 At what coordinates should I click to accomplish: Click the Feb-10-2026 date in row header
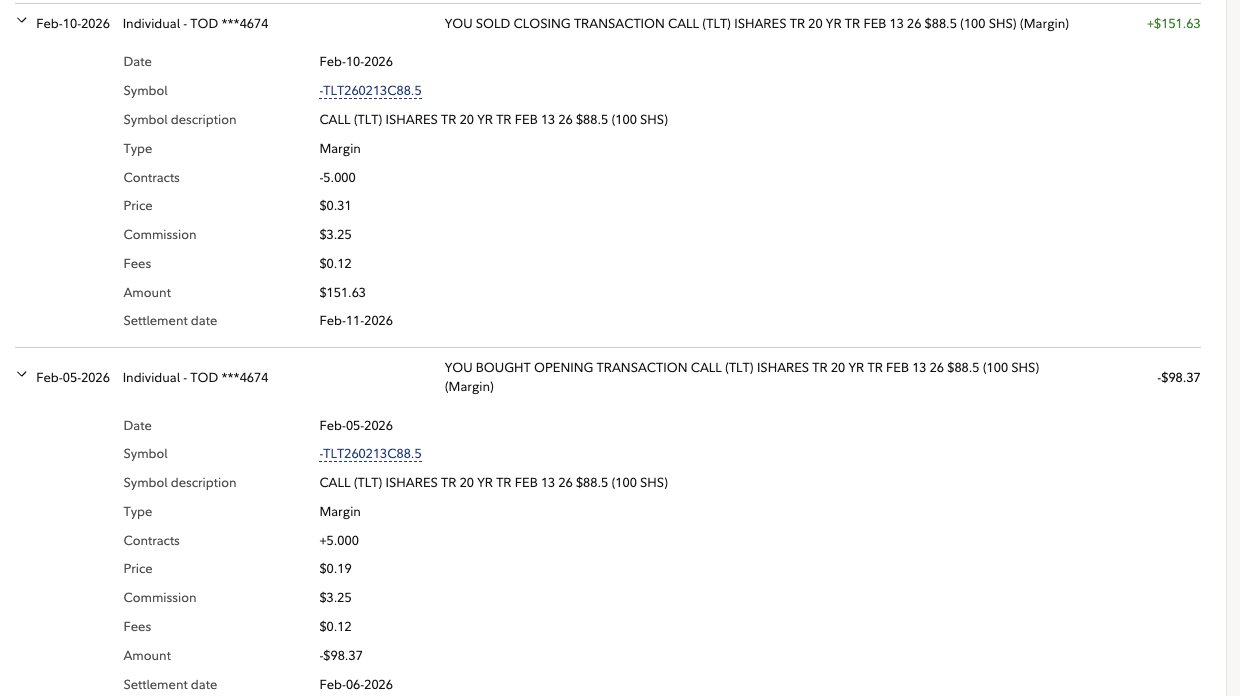tap(73, 24)
